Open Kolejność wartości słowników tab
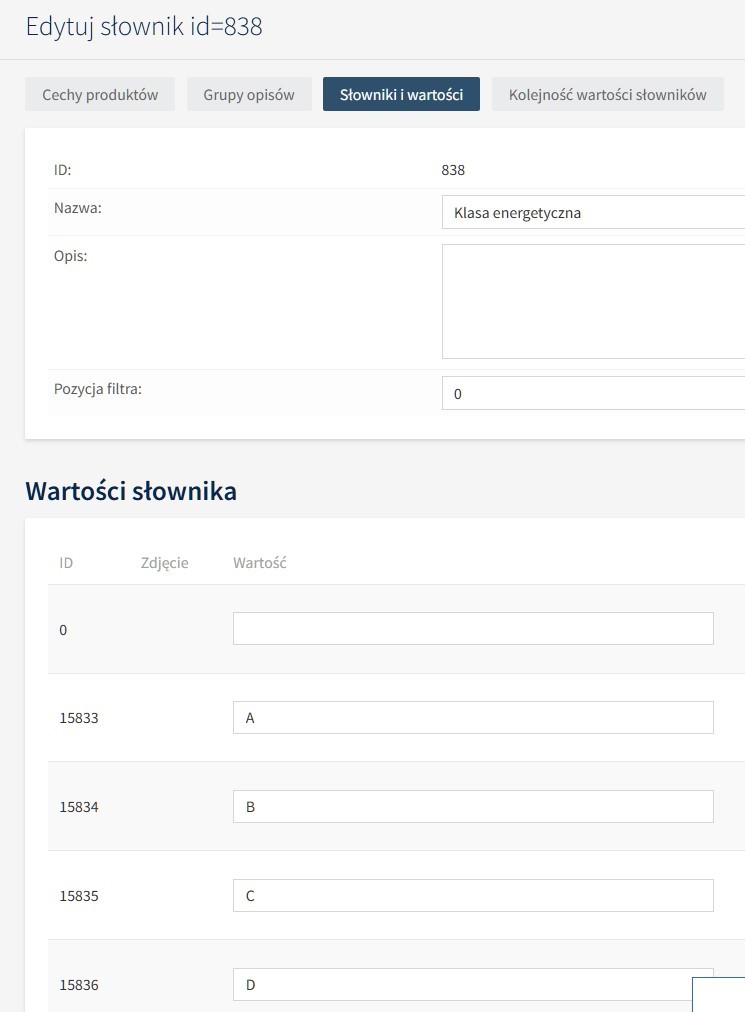Viewport: 745px width, 1012px height. coord(607,94)
